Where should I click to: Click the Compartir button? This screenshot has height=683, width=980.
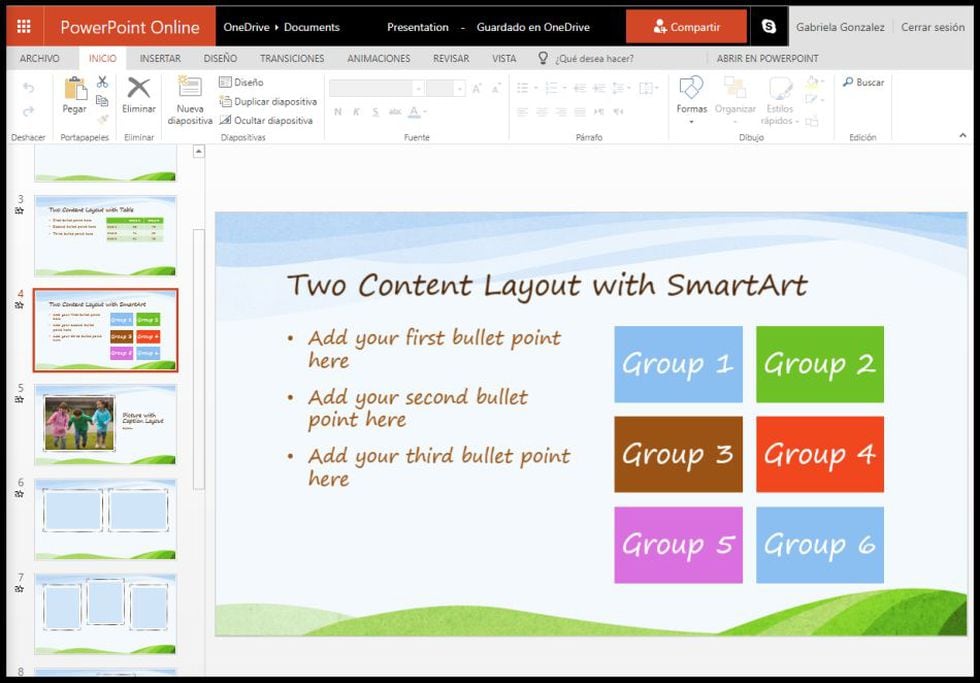(x=686, y=26)
